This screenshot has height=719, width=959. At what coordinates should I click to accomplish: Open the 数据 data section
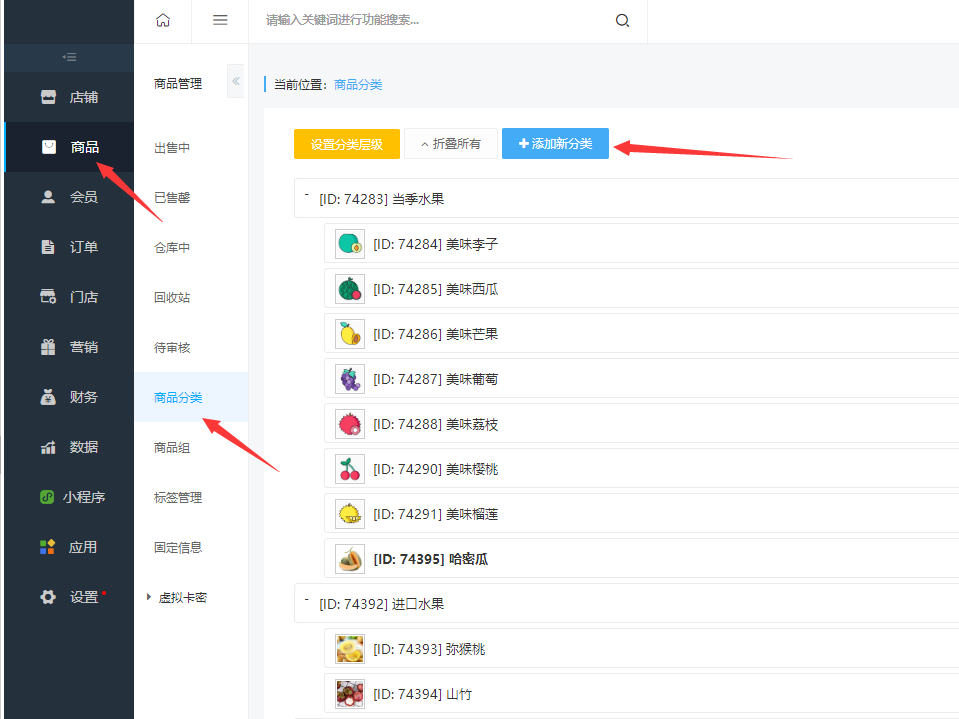[69, 447]
